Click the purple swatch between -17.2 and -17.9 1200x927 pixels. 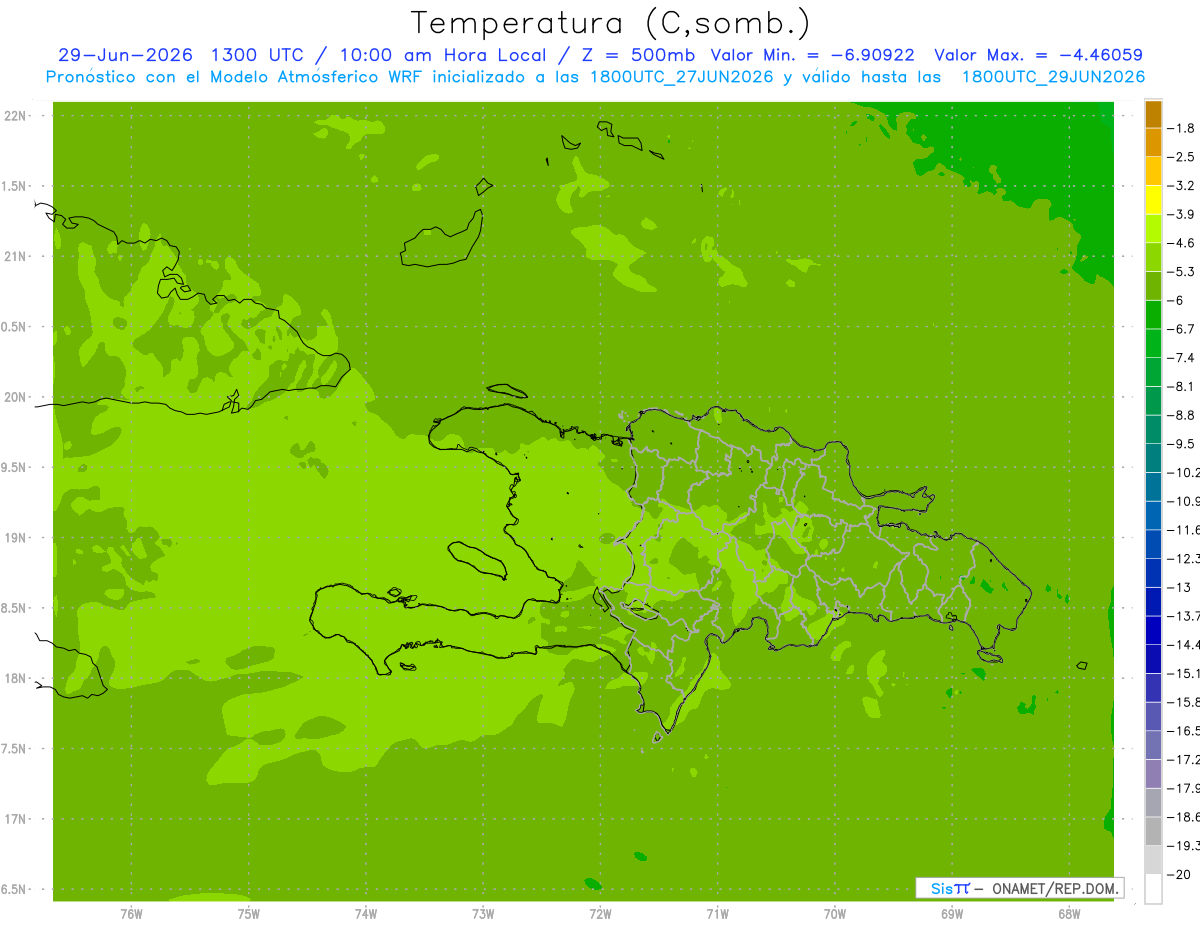(x=1154, y=773)
